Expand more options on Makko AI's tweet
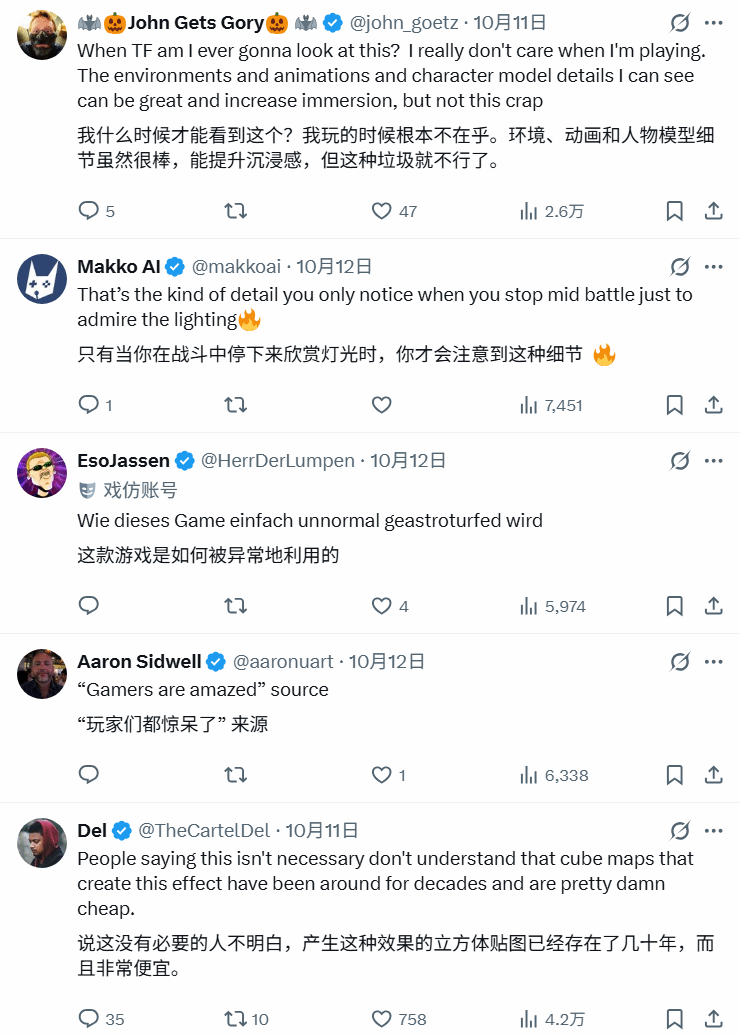The width and height of the screenshot is (740, 1035). pos(713,267)
